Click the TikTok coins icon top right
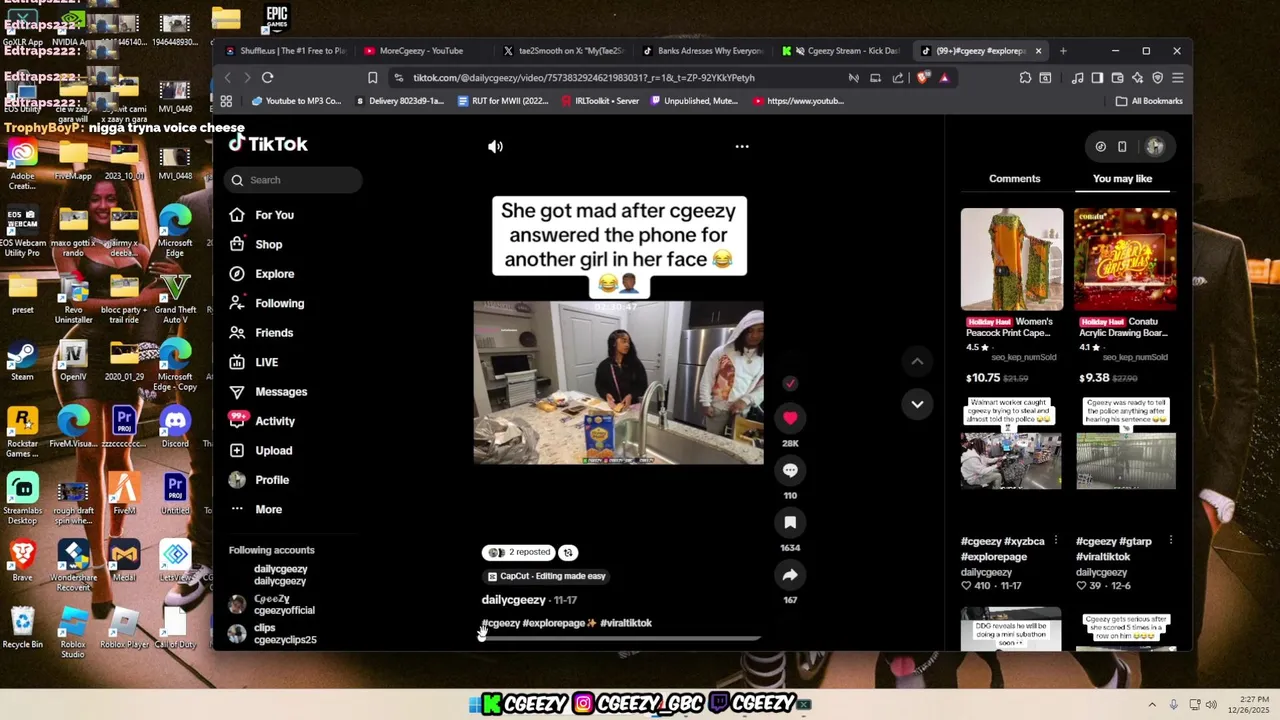 pos(1100,147)
